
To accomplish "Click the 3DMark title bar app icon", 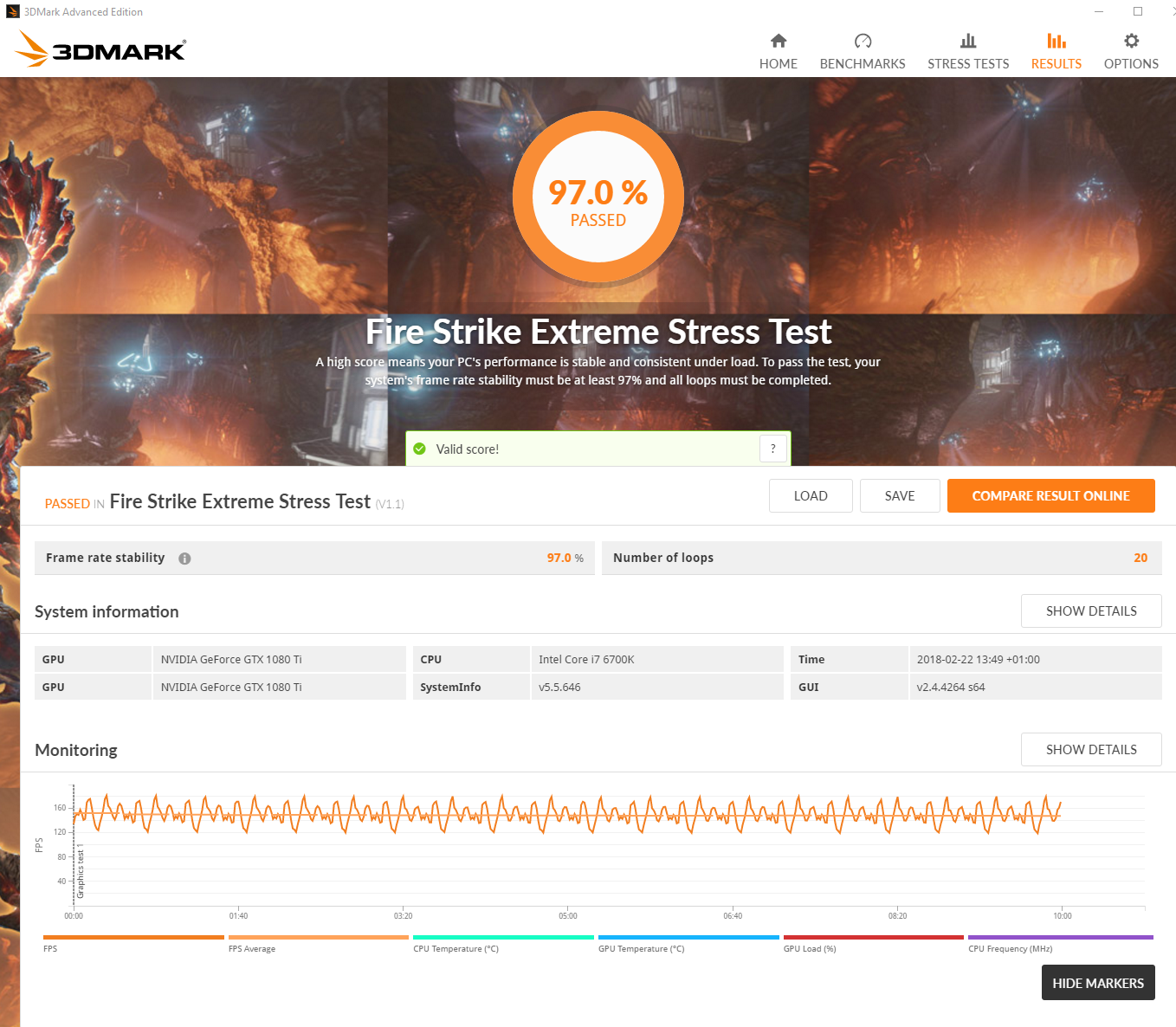I will point(12,12).
